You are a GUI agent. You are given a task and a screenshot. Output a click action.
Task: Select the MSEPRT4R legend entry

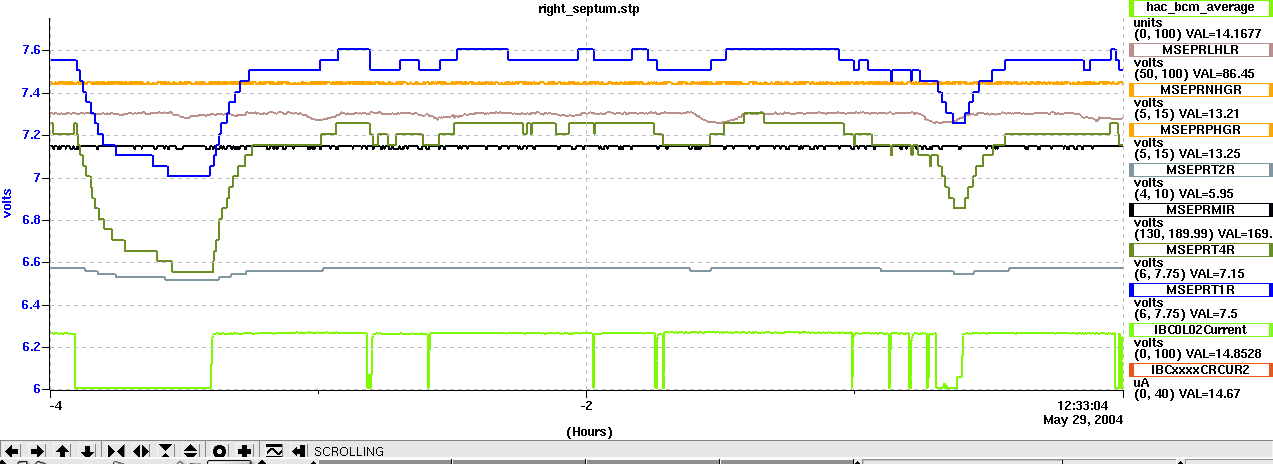[x=1200, y=249]
